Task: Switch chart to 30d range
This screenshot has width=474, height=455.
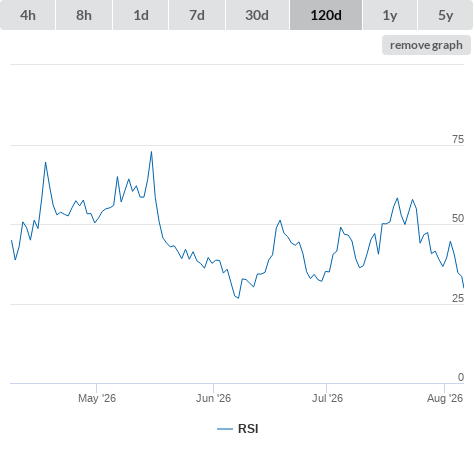Action: [x=257, y=15]
